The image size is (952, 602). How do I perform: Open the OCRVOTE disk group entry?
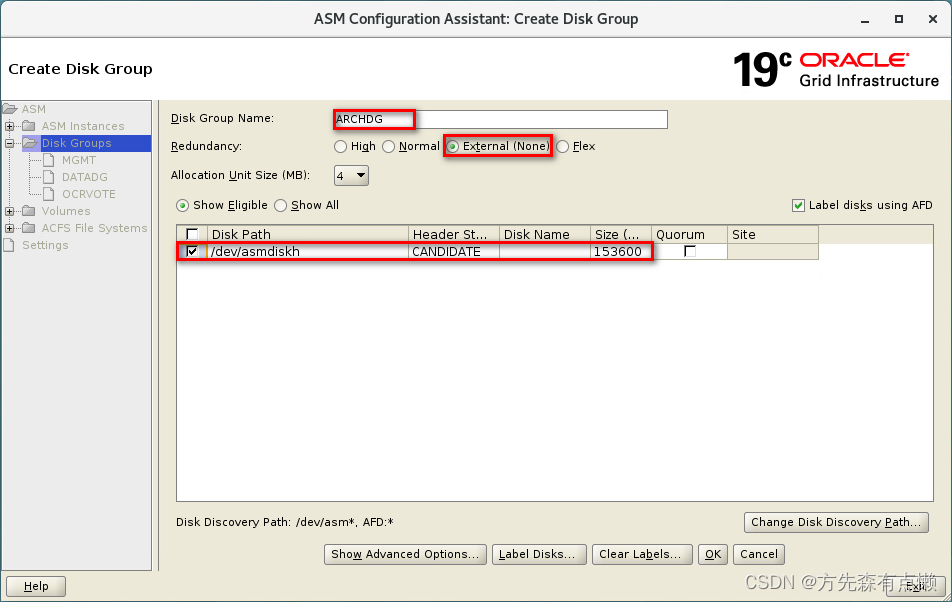89,194
